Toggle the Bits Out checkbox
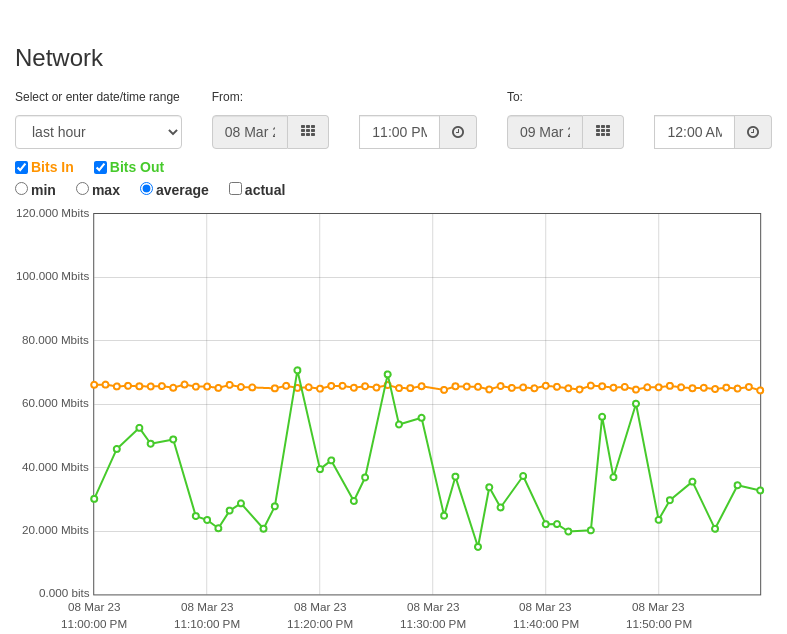The height and width of the screenshot is (634, 787). point(100,167)
